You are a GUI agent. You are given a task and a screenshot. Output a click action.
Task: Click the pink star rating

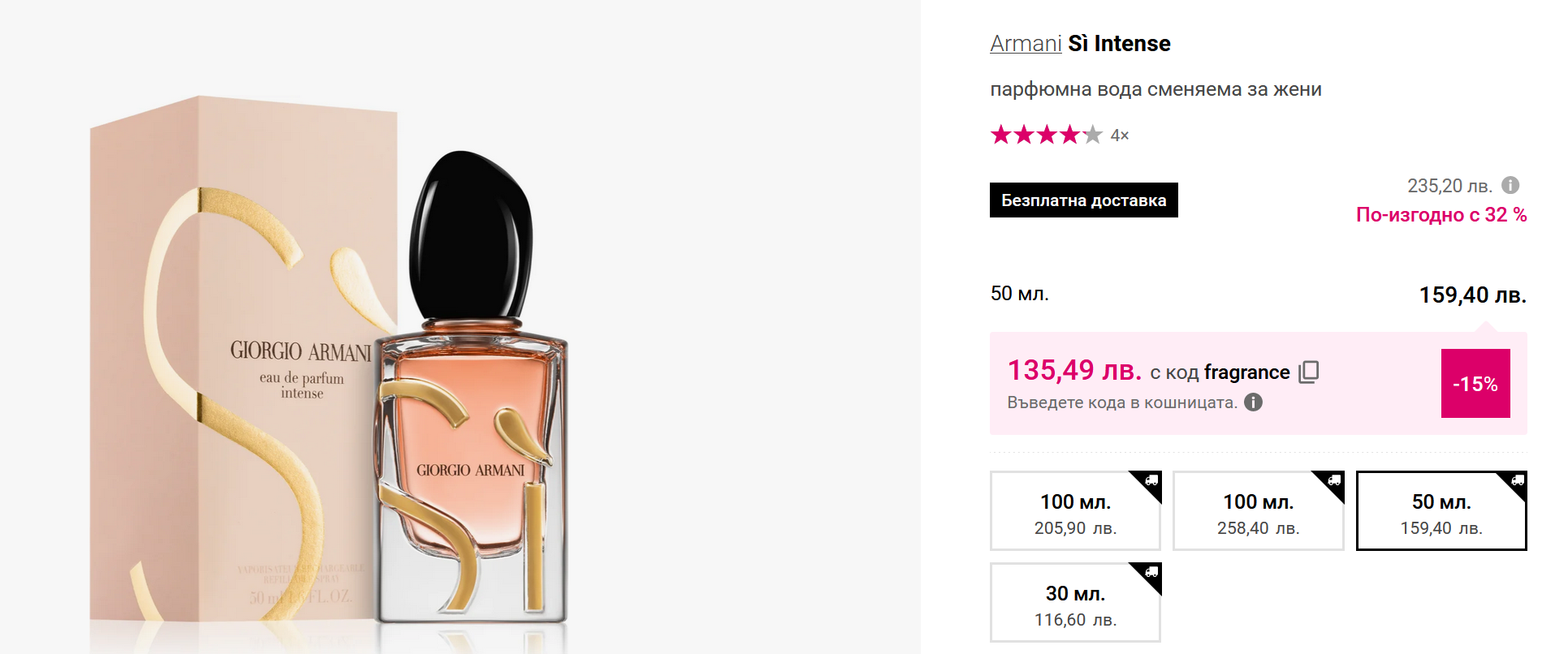(x=1046, y=135)
